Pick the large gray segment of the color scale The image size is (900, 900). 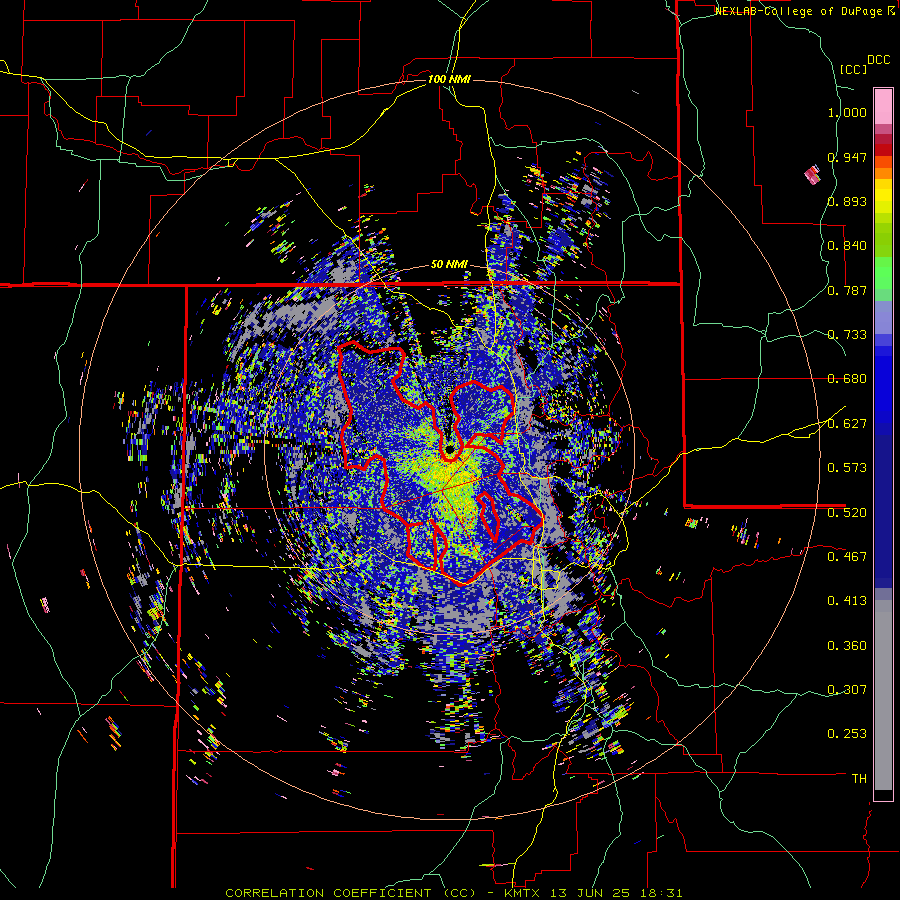tap(883, 695)
